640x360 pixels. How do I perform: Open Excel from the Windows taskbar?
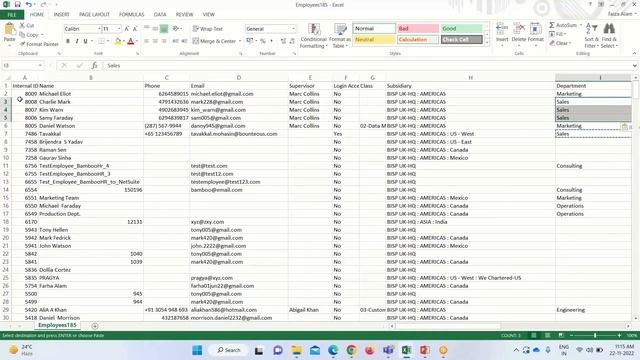pos(406,350)
